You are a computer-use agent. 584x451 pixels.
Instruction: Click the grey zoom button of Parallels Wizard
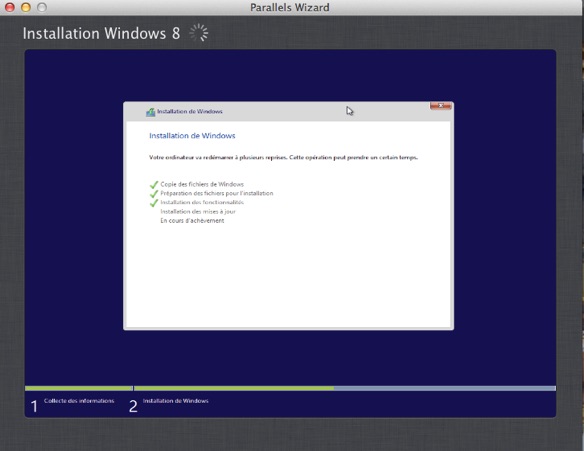click(x=42, y=7)
